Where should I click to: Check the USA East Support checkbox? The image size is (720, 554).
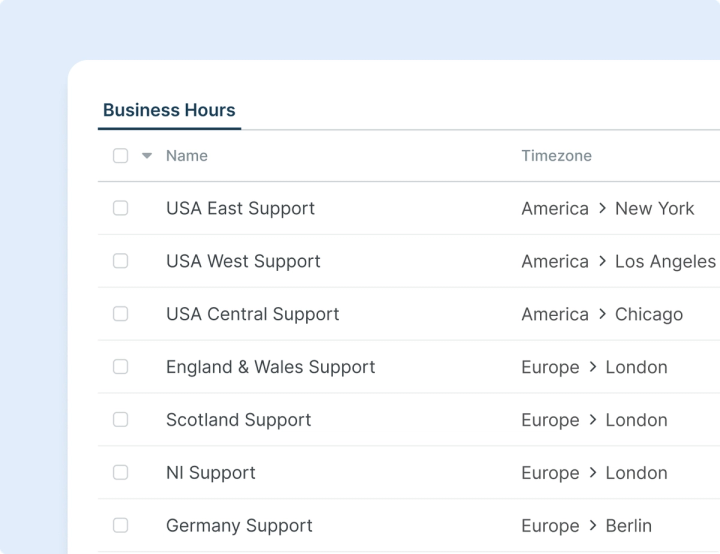click(120, 208)
